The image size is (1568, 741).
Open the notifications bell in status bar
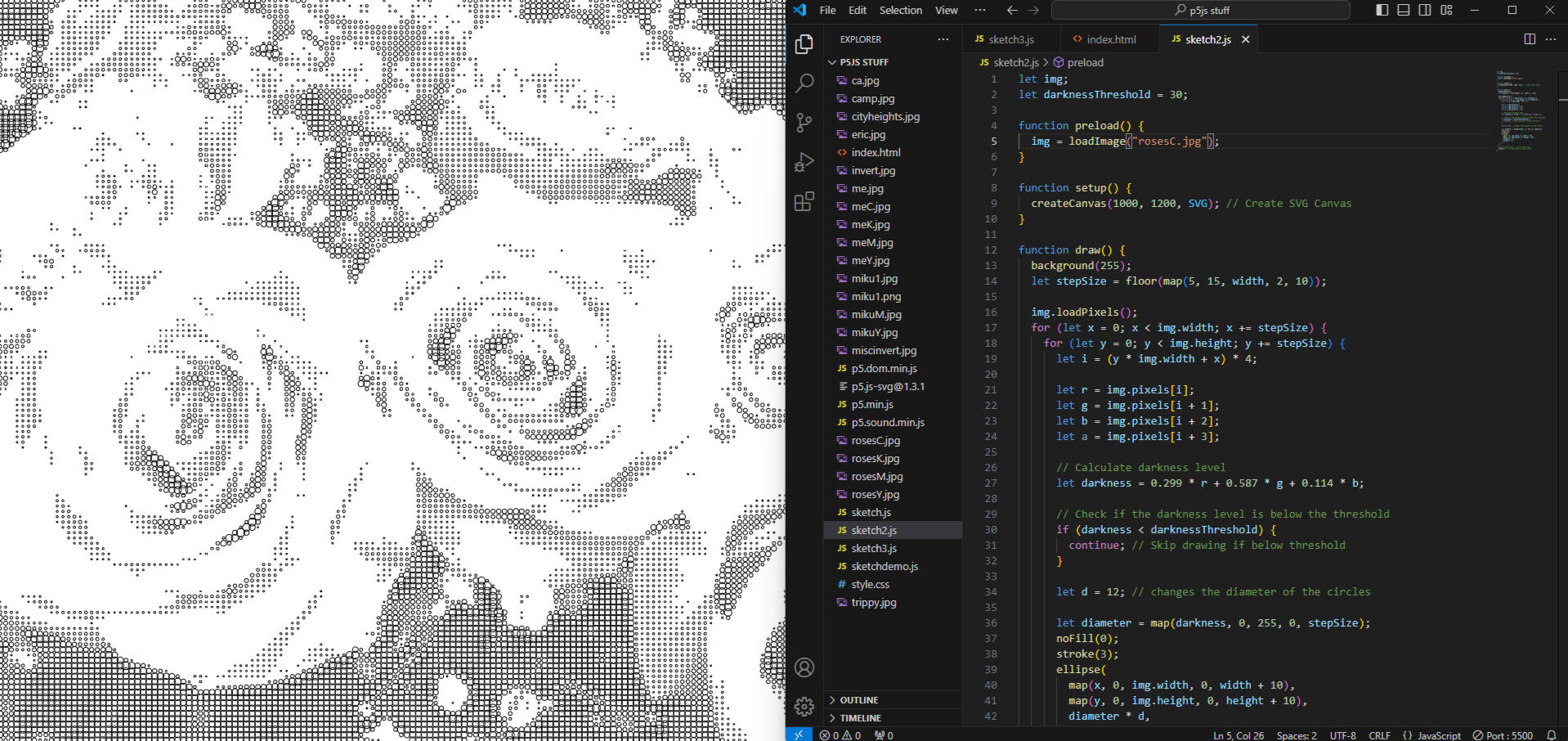coord(1551,735)
